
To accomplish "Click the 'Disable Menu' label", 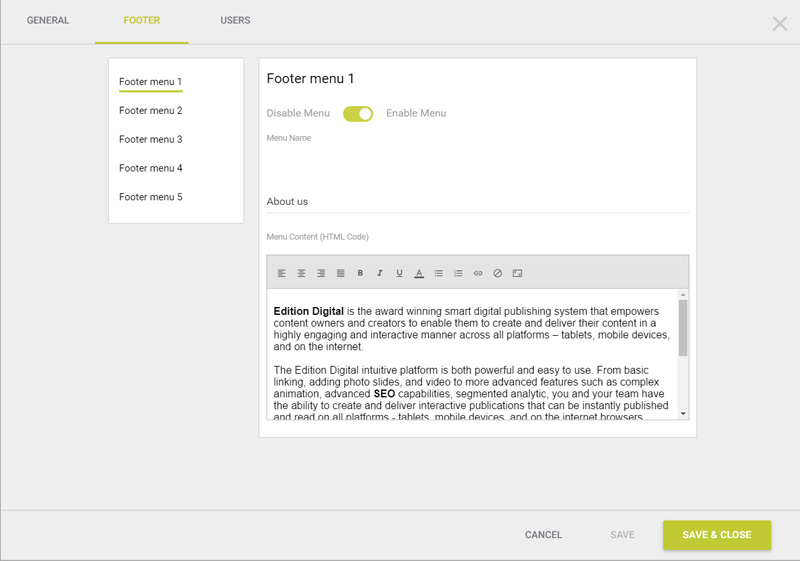I will point(298,113).
